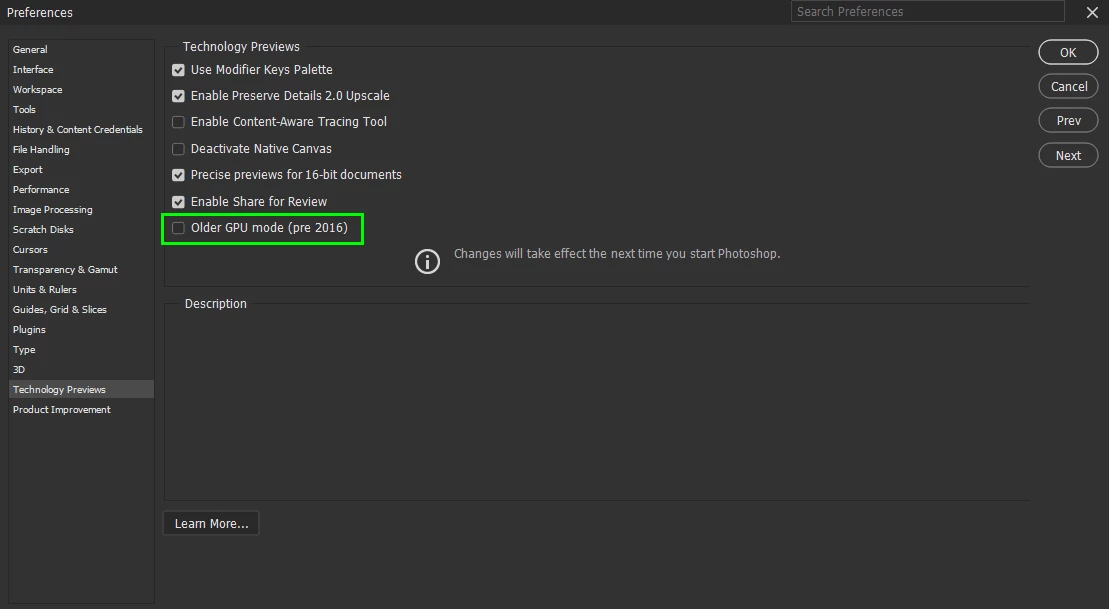This screenshot has height=609, width=1109.
Task: Go to Workspace preferences
Action: 81,90
